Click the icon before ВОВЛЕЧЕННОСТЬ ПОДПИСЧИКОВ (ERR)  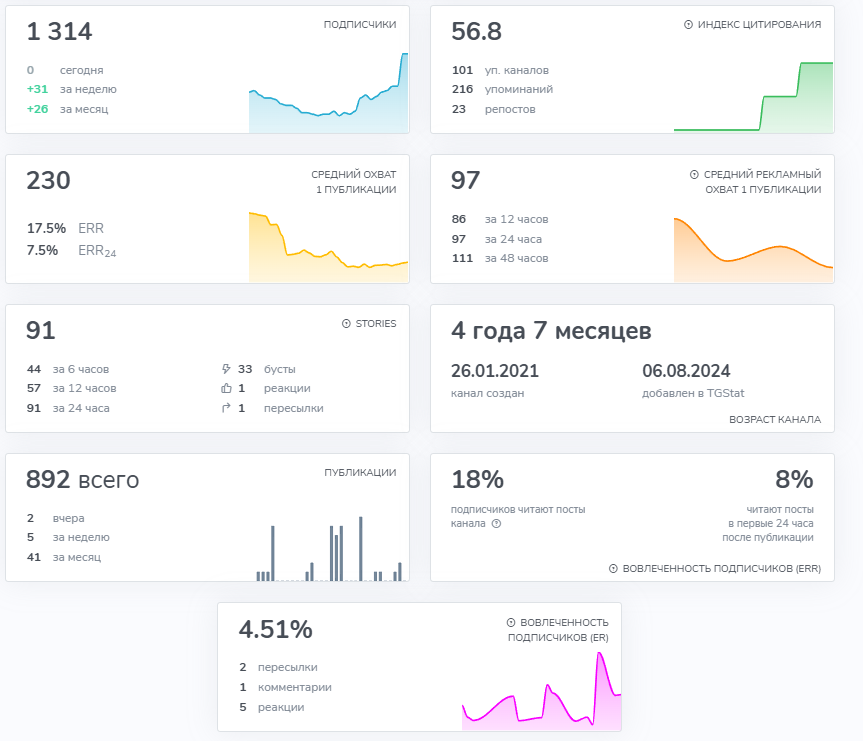(613, 569)
